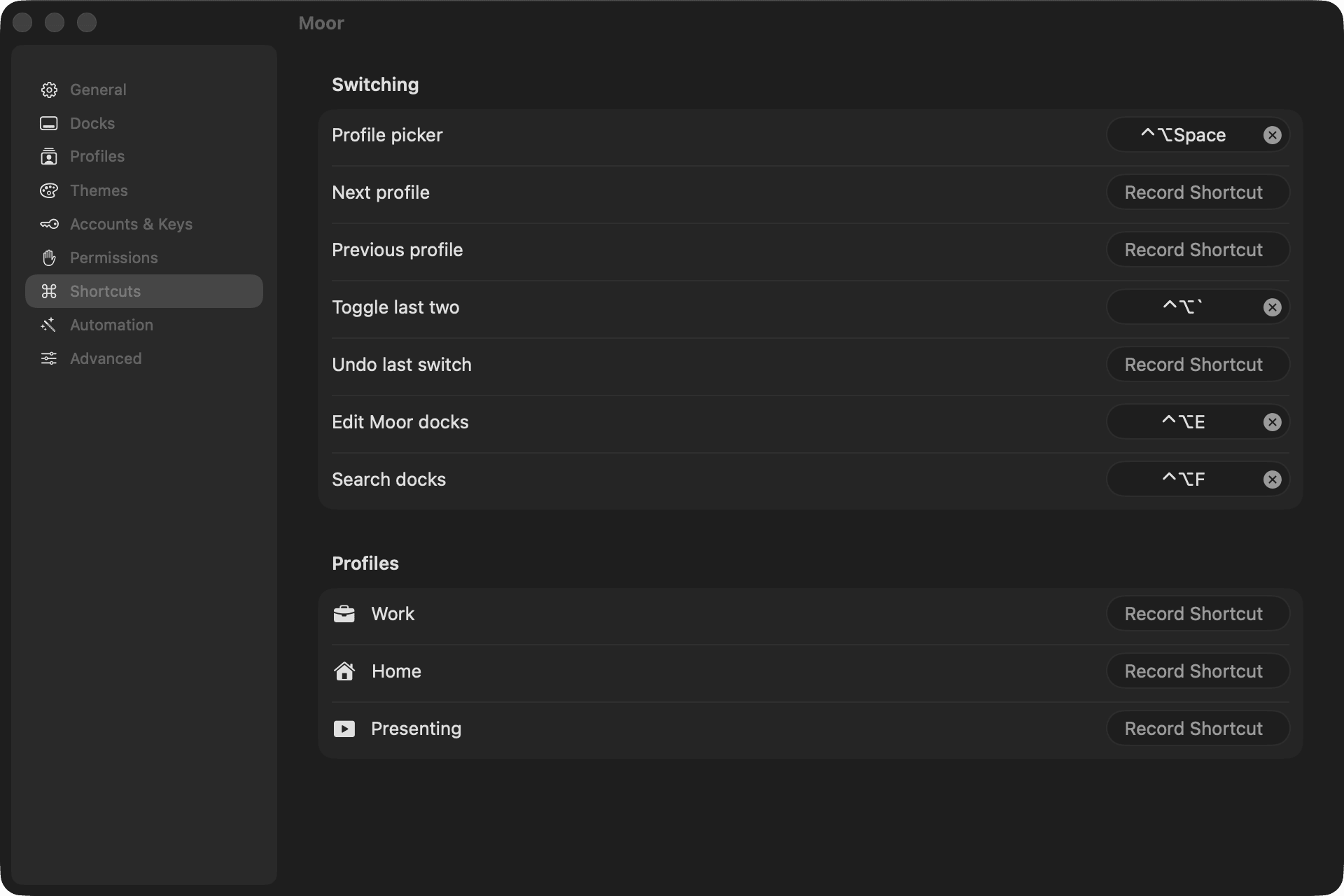
Task: Clear the Search docks shortcut
Action: pos(1273,479)
